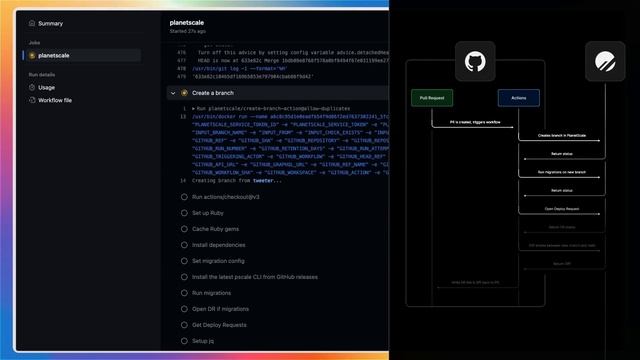Click the Workflow file icon
The image size is (640, 360).
click(x=32, y=100)
